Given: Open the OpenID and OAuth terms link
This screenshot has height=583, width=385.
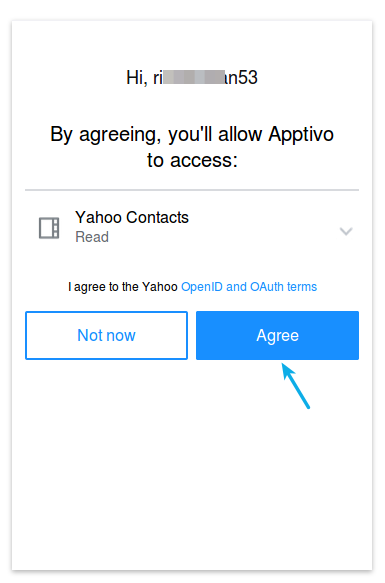Looking at the screenshot, I should (249, 287).
